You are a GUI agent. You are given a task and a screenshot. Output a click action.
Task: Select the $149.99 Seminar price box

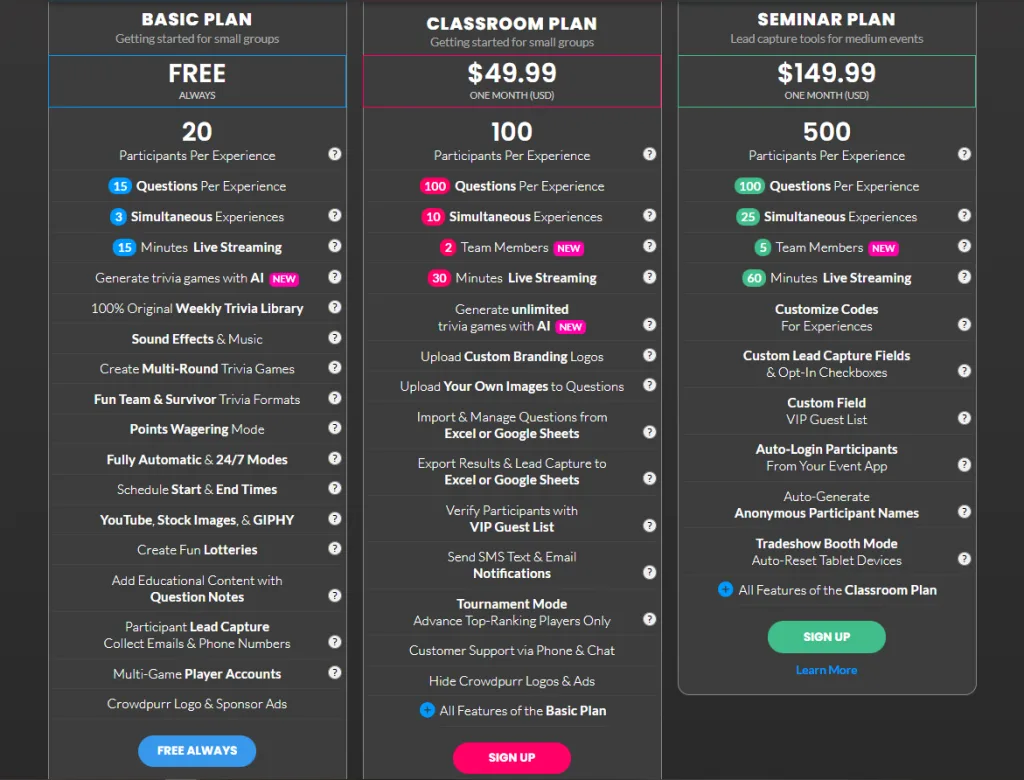(x=826, y=81)
